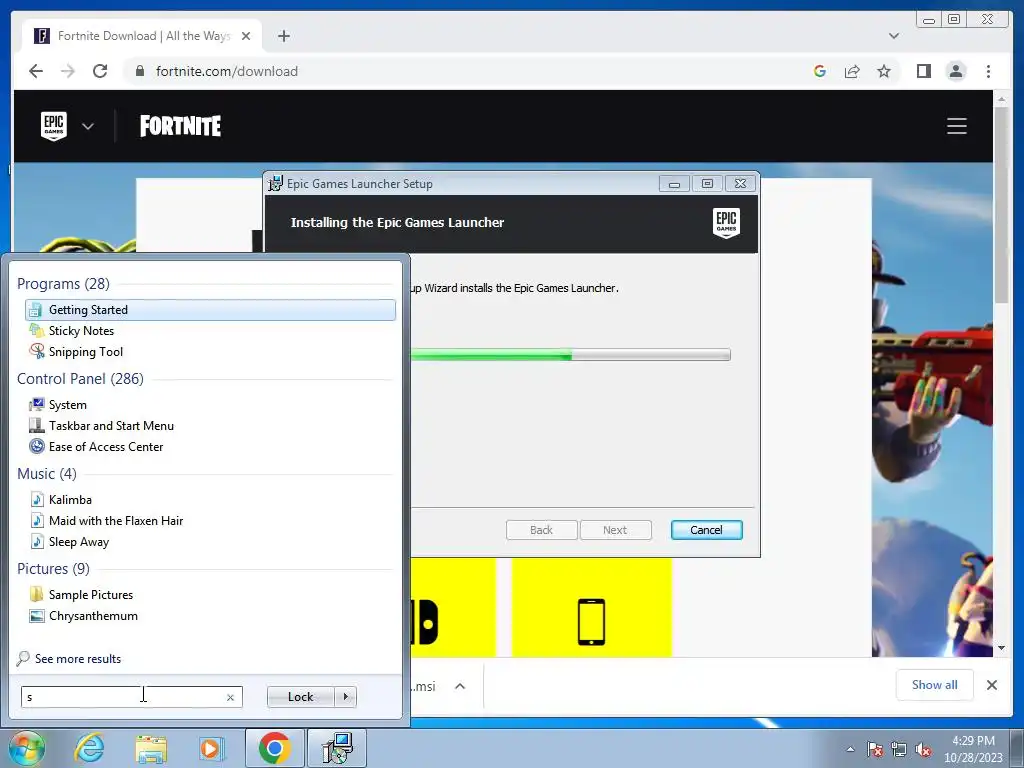The width and height of the screenshot is (1024, 768).
Task: Click the Epic Games logo in installer header
Action: click(726, 223)
